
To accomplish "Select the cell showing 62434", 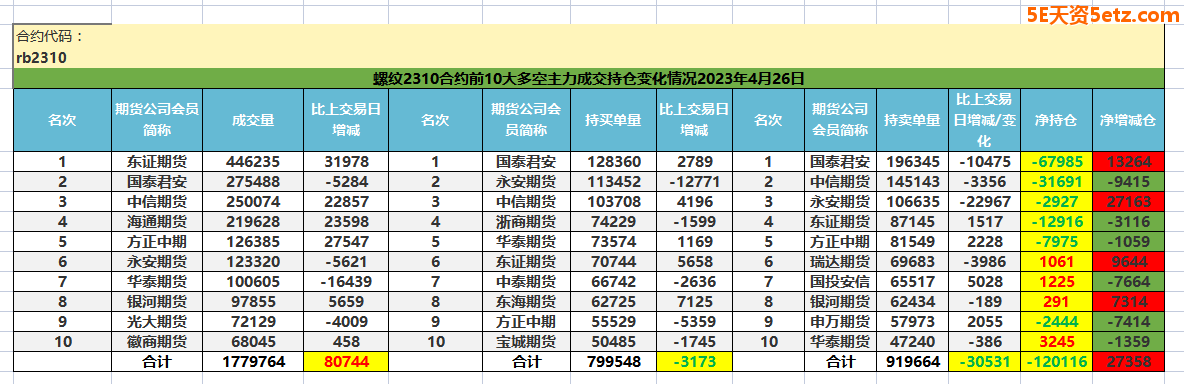I will pyautogui.click(x=912, y=301).
